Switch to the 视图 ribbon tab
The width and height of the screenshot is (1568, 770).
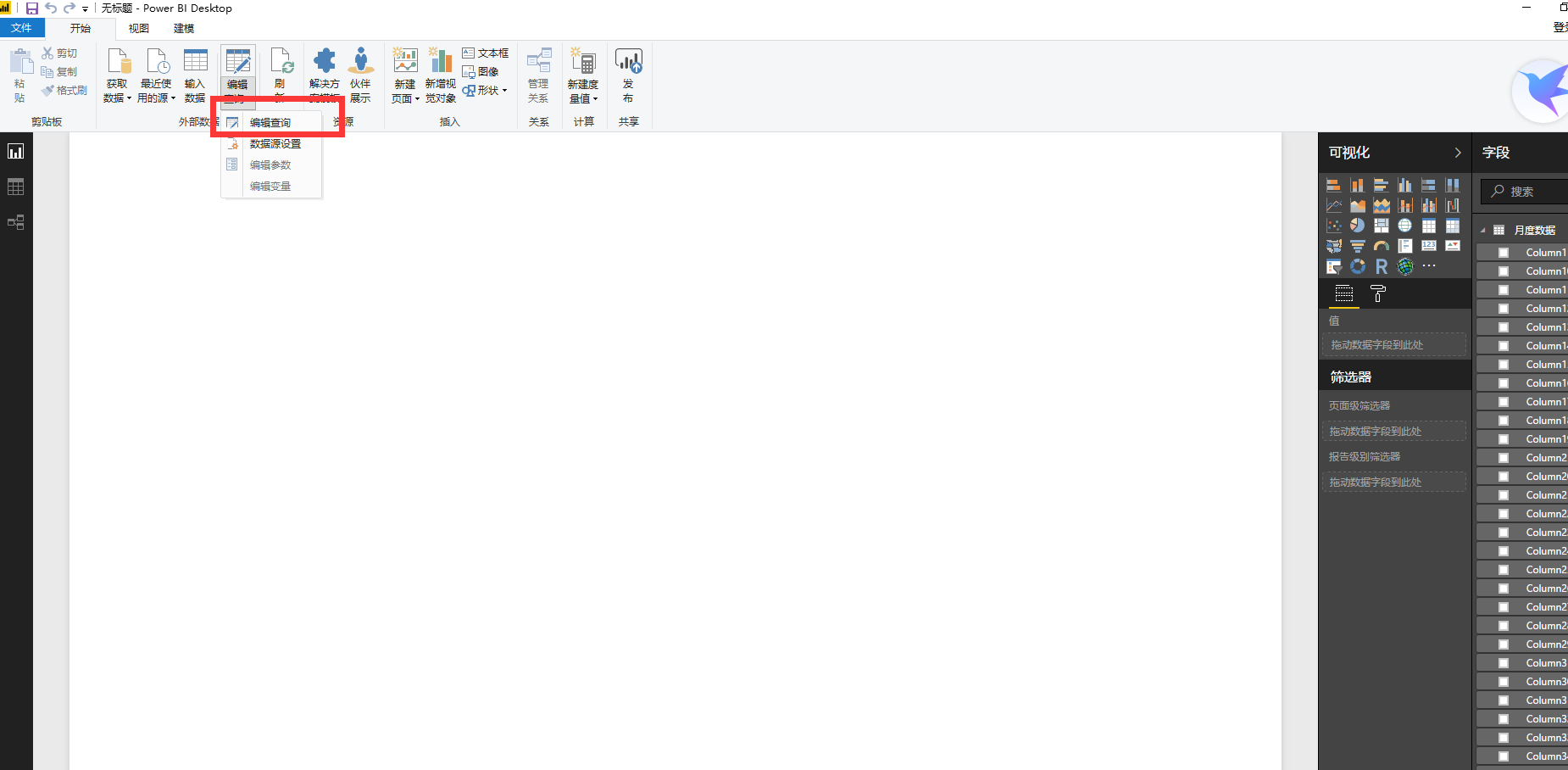(x=139, y=28)
